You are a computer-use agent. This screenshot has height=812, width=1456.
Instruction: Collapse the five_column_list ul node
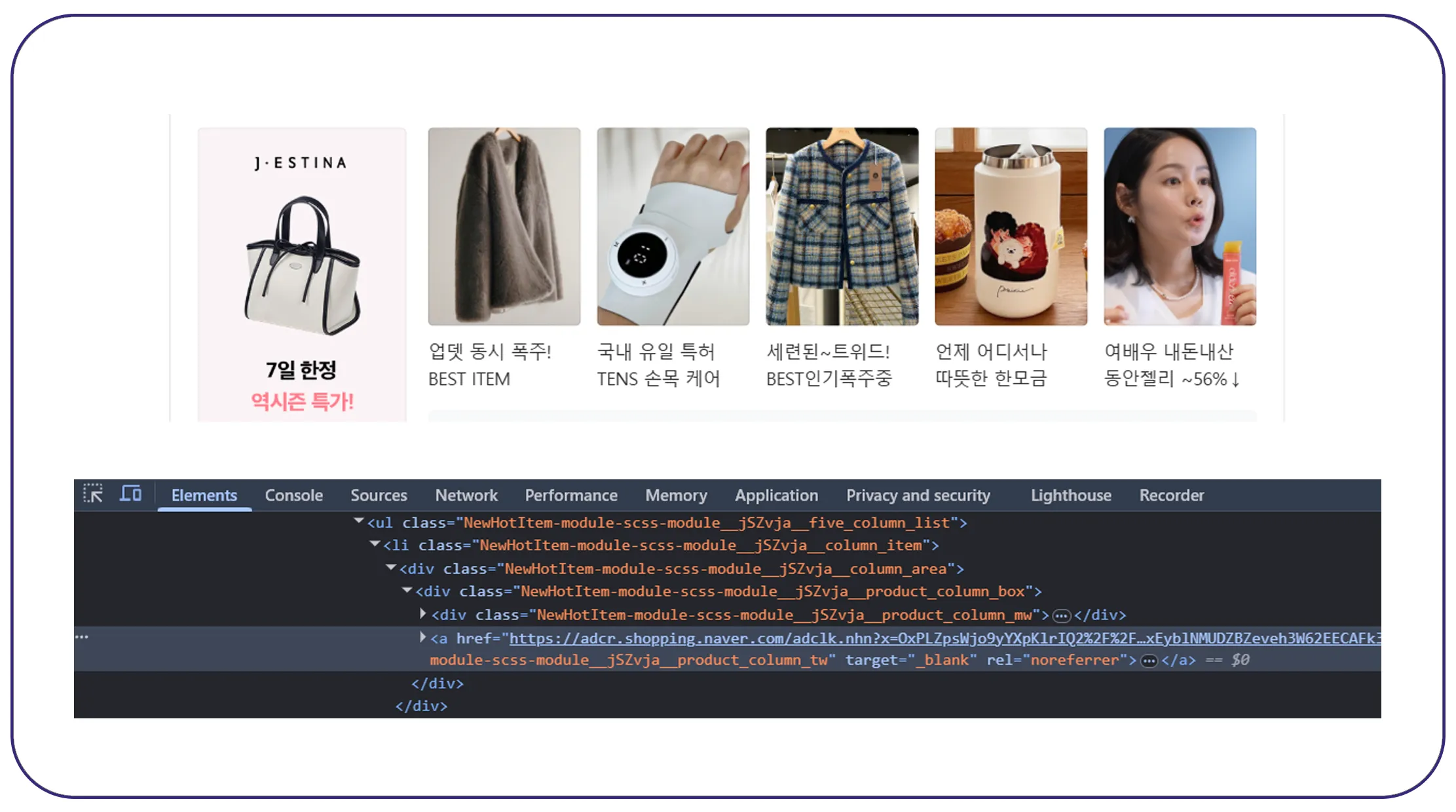[x=358, y=521]
